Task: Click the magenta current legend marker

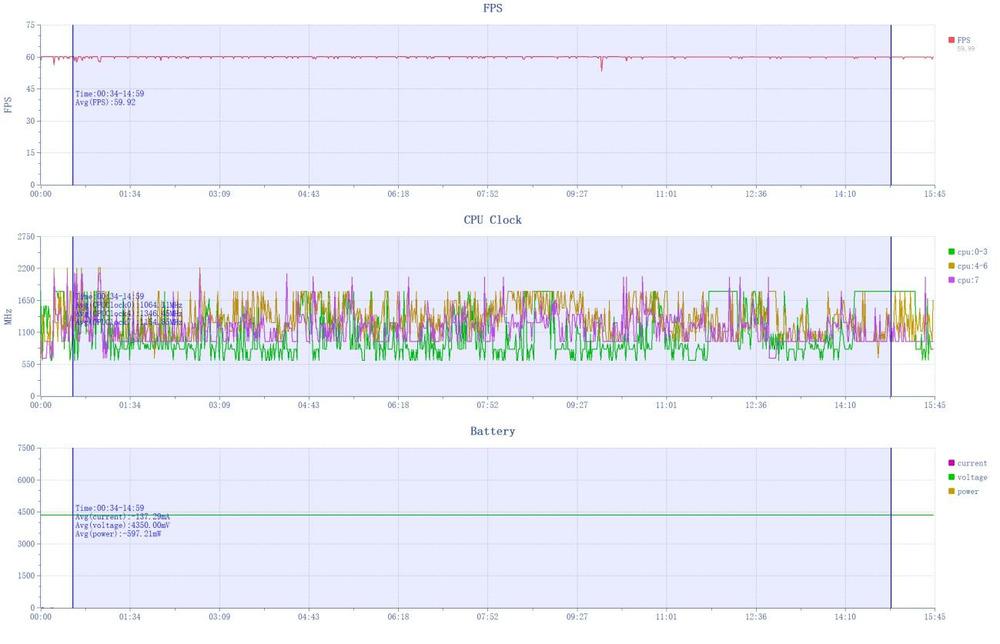Action: point(951,463)
